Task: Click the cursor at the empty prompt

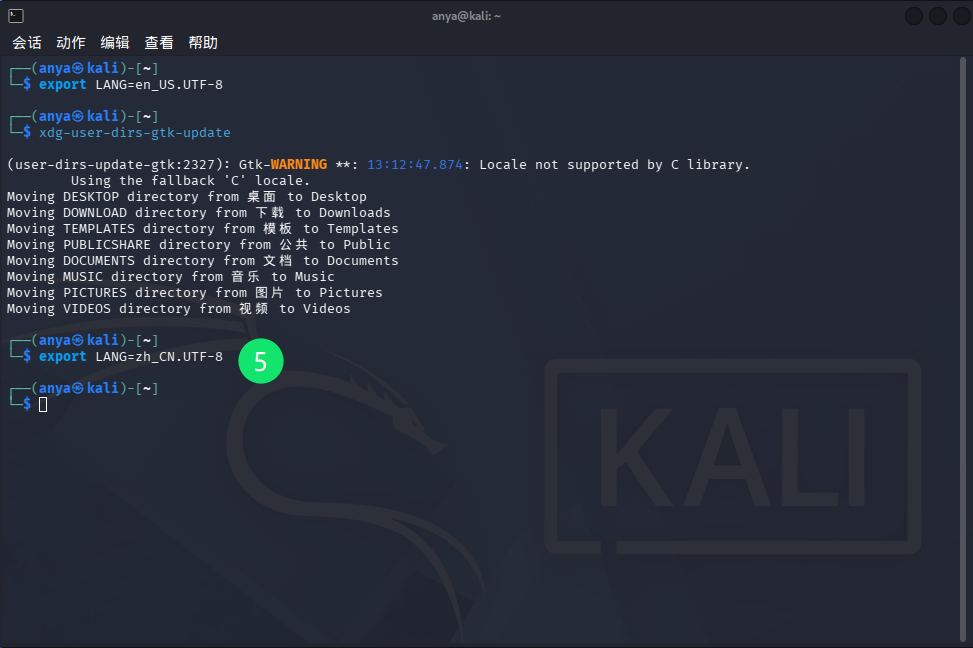Action: pos(43,404)
